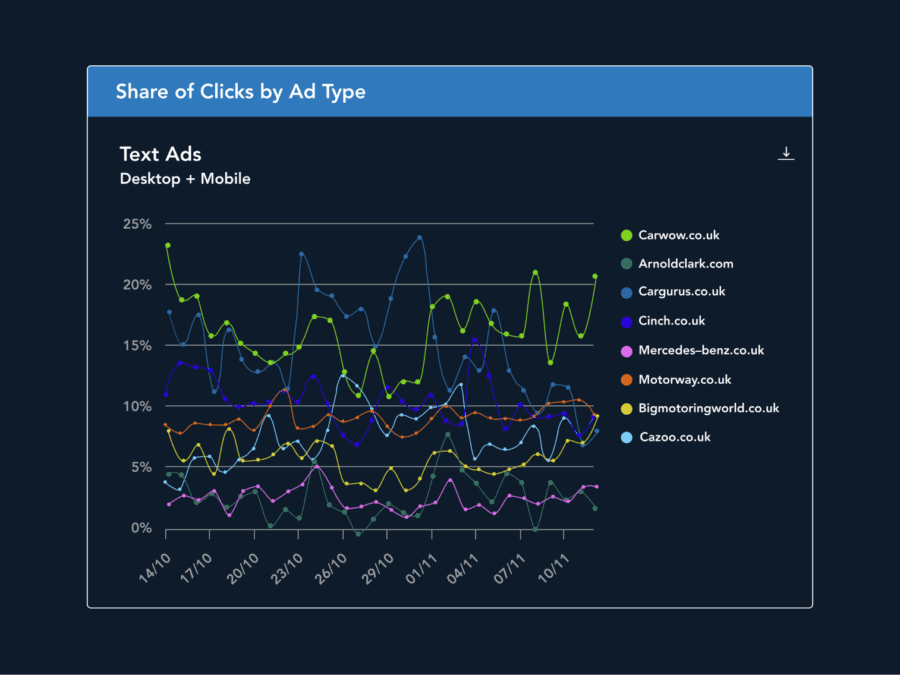The image size is (900, 675).
Task: Click the light blue Cazoo.co.uk legend marker
Action: coord(625,437)
